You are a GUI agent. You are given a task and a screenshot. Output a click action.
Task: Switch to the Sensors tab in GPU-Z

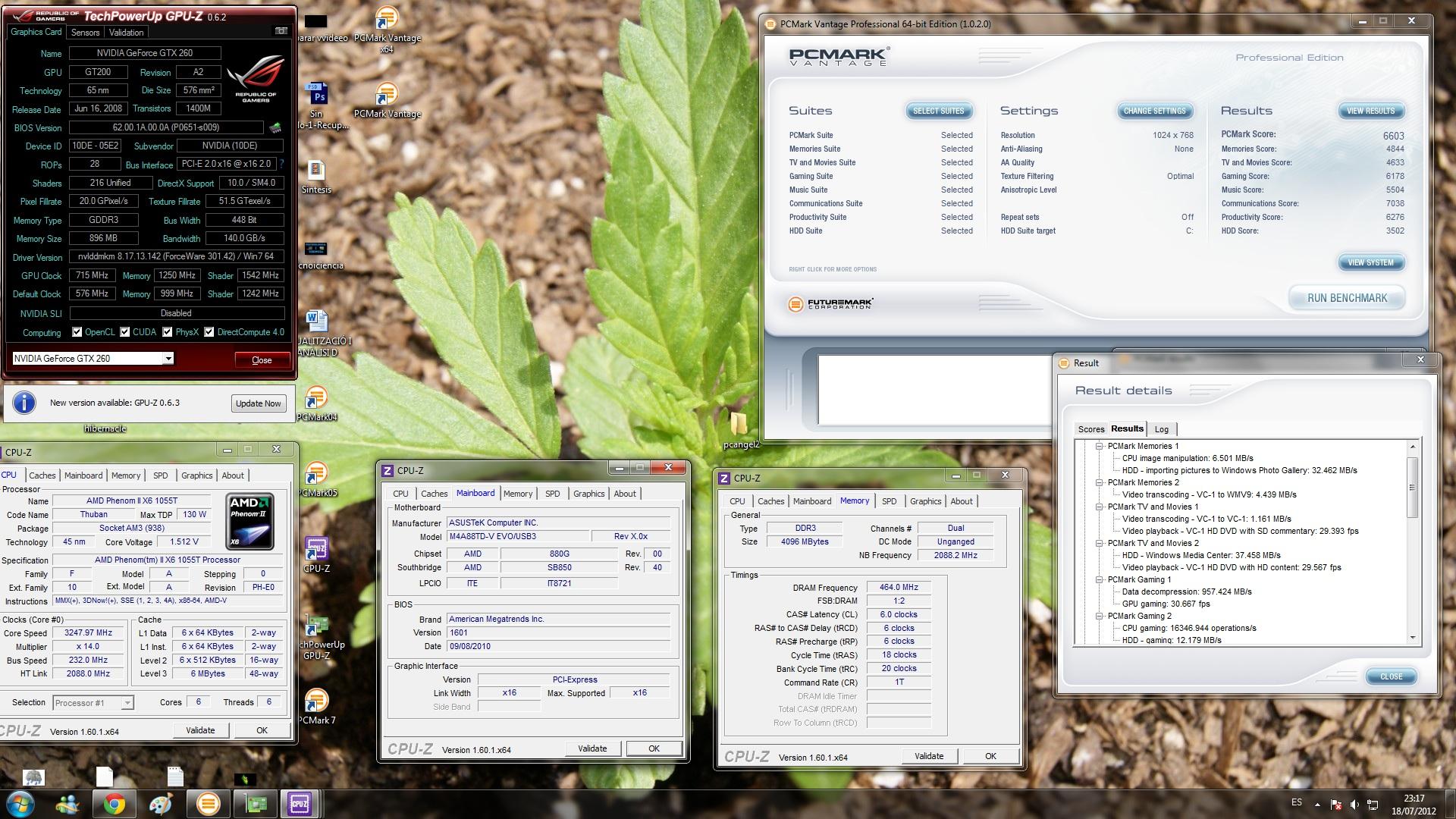point(85,33)
